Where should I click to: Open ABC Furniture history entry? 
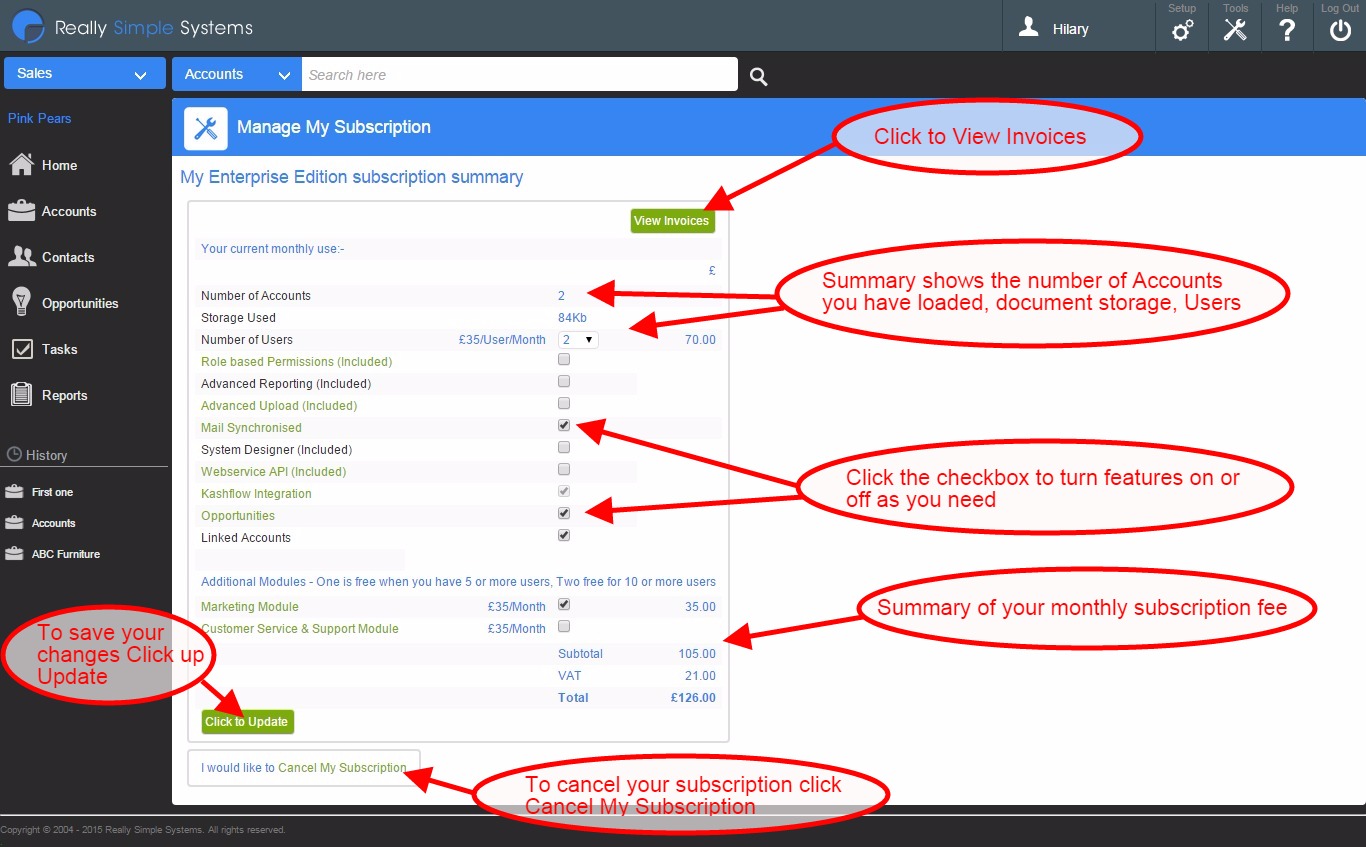[66, 554]
